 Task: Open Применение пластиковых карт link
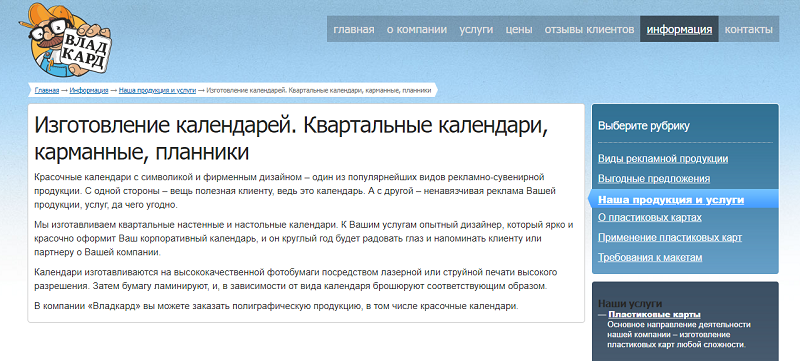670,238
